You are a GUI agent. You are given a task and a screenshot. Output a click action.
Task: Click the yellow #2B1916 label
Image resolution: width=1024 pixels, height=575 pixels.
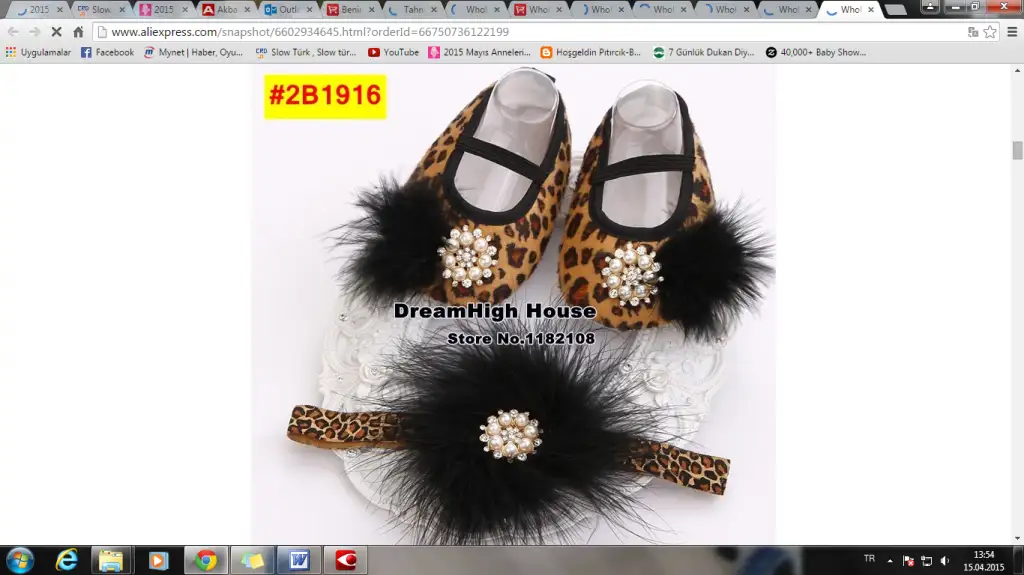click(x=325, y=96)
